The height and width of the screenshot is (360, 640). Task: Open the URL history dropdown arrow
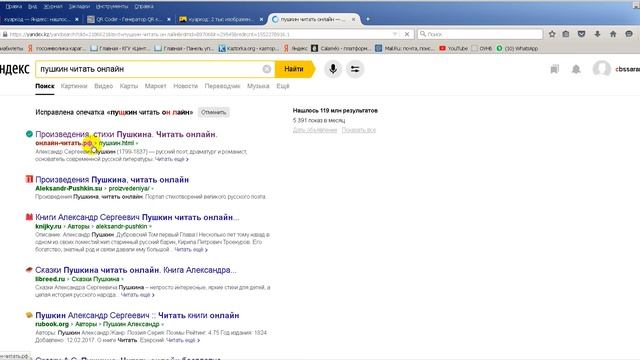pos(395,34)
